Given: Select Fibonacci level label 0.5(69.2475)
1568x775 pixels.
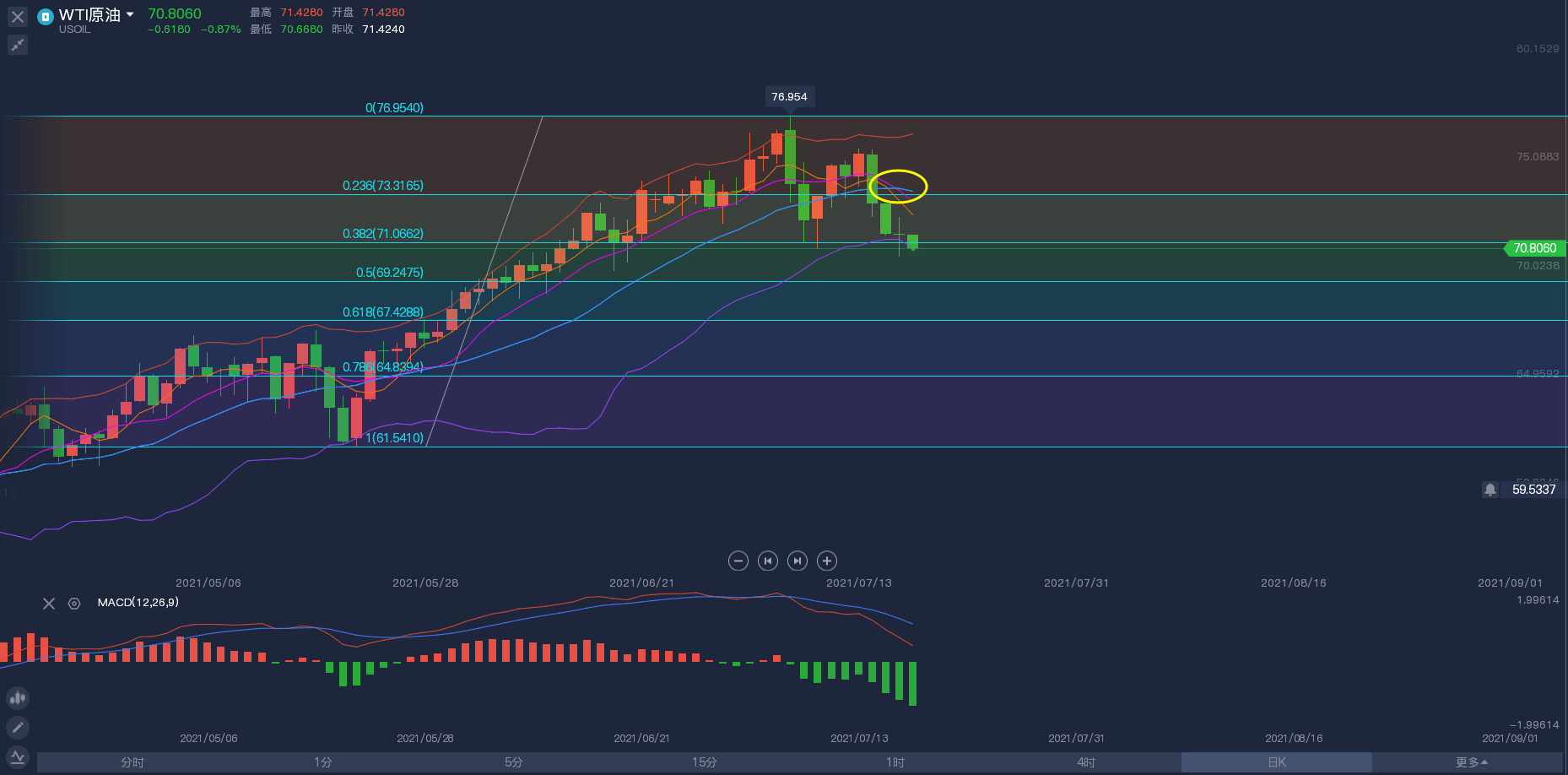Looking at the screenshot, I should pyautogui.click(x=390, y=273).
